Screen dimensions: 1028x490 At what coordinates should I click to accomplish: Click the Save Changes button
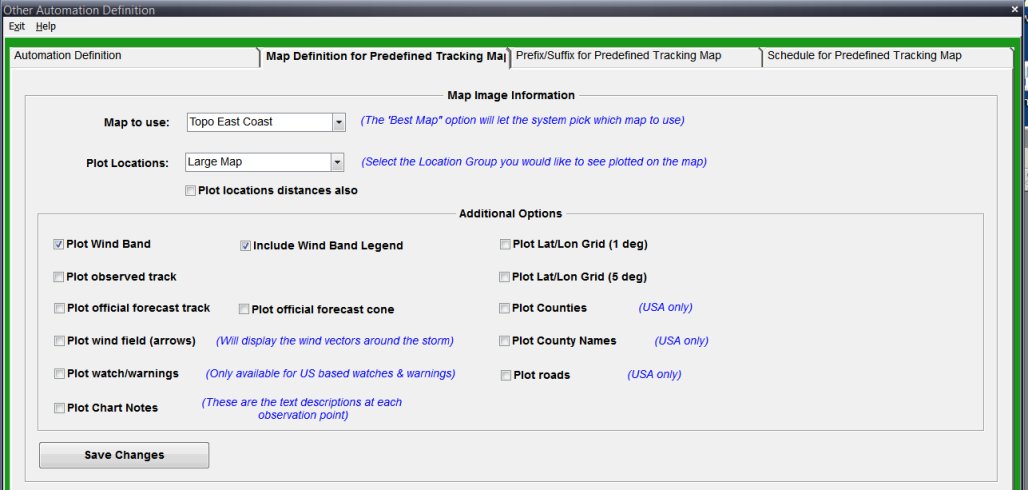[124, 455]
